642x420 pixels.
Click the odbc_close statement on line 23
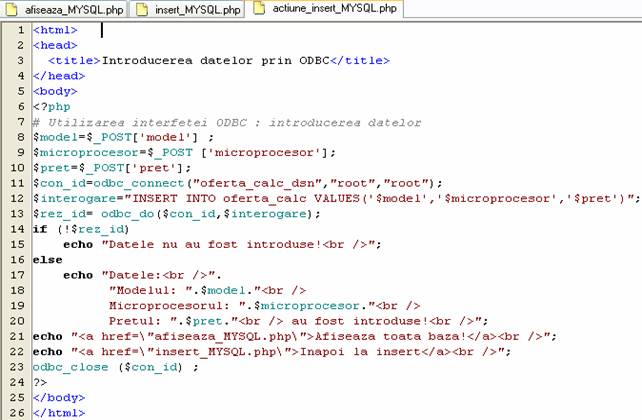click(x=100, y=366)
